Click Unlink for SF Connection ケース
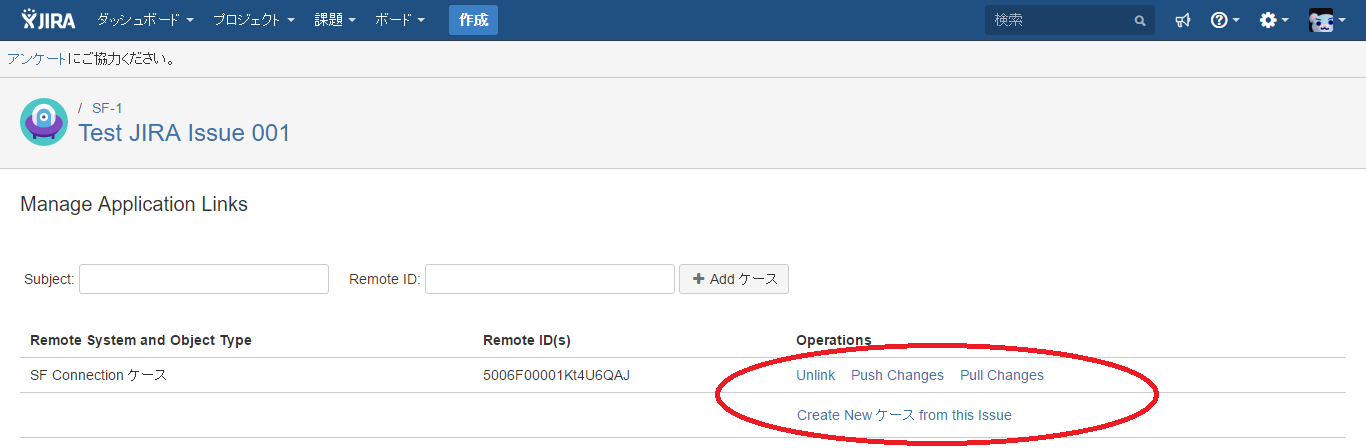 tap(815, 375)
